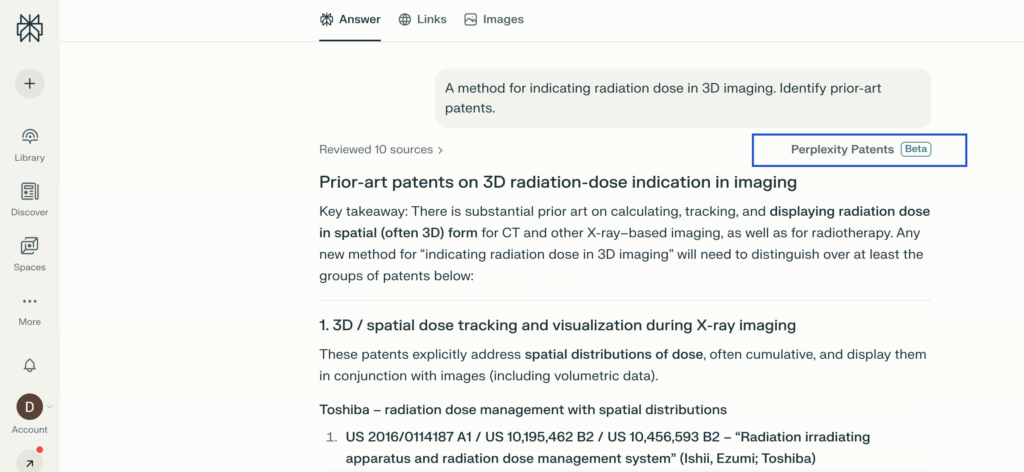
Task: Click the radiation dose query bubble
Action: point(682,98)
